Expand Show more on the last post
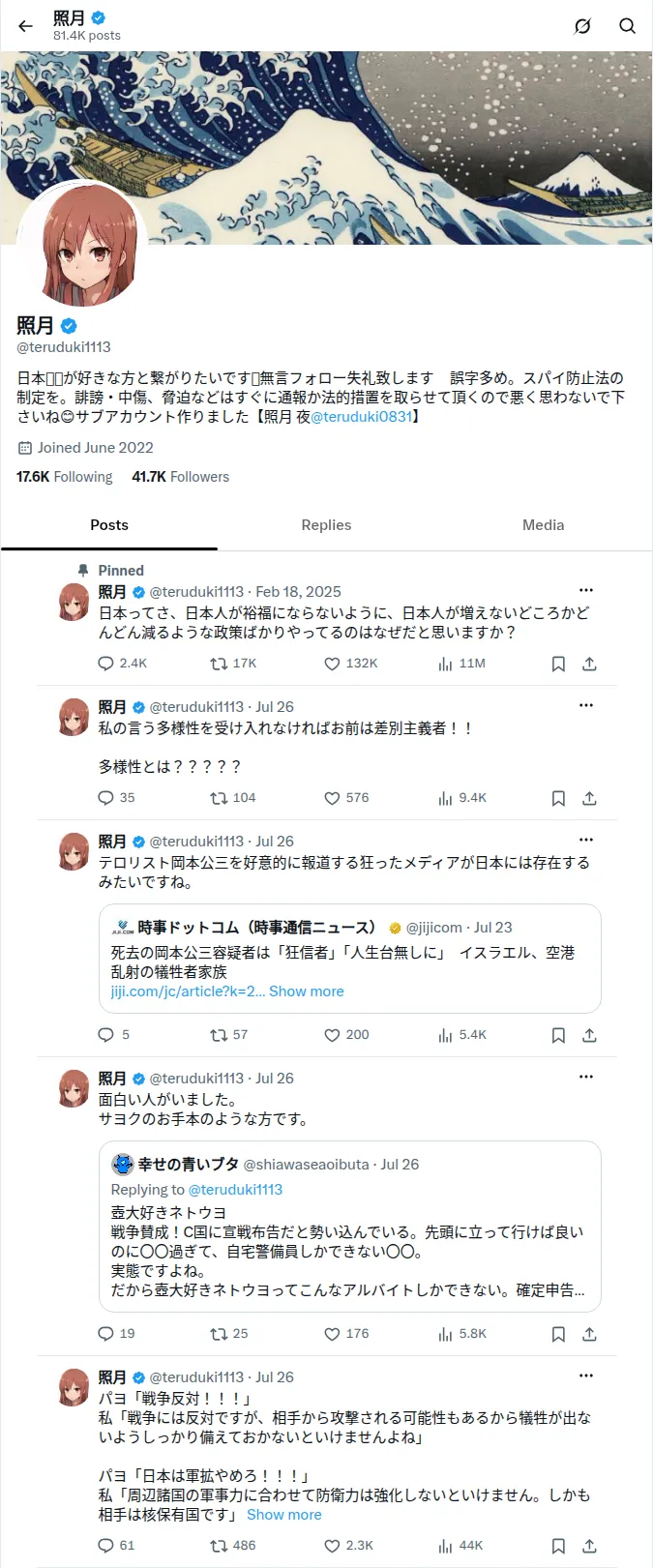Image resolution: width=653 pixels, height=1568 pixels. click(284, 1515)
